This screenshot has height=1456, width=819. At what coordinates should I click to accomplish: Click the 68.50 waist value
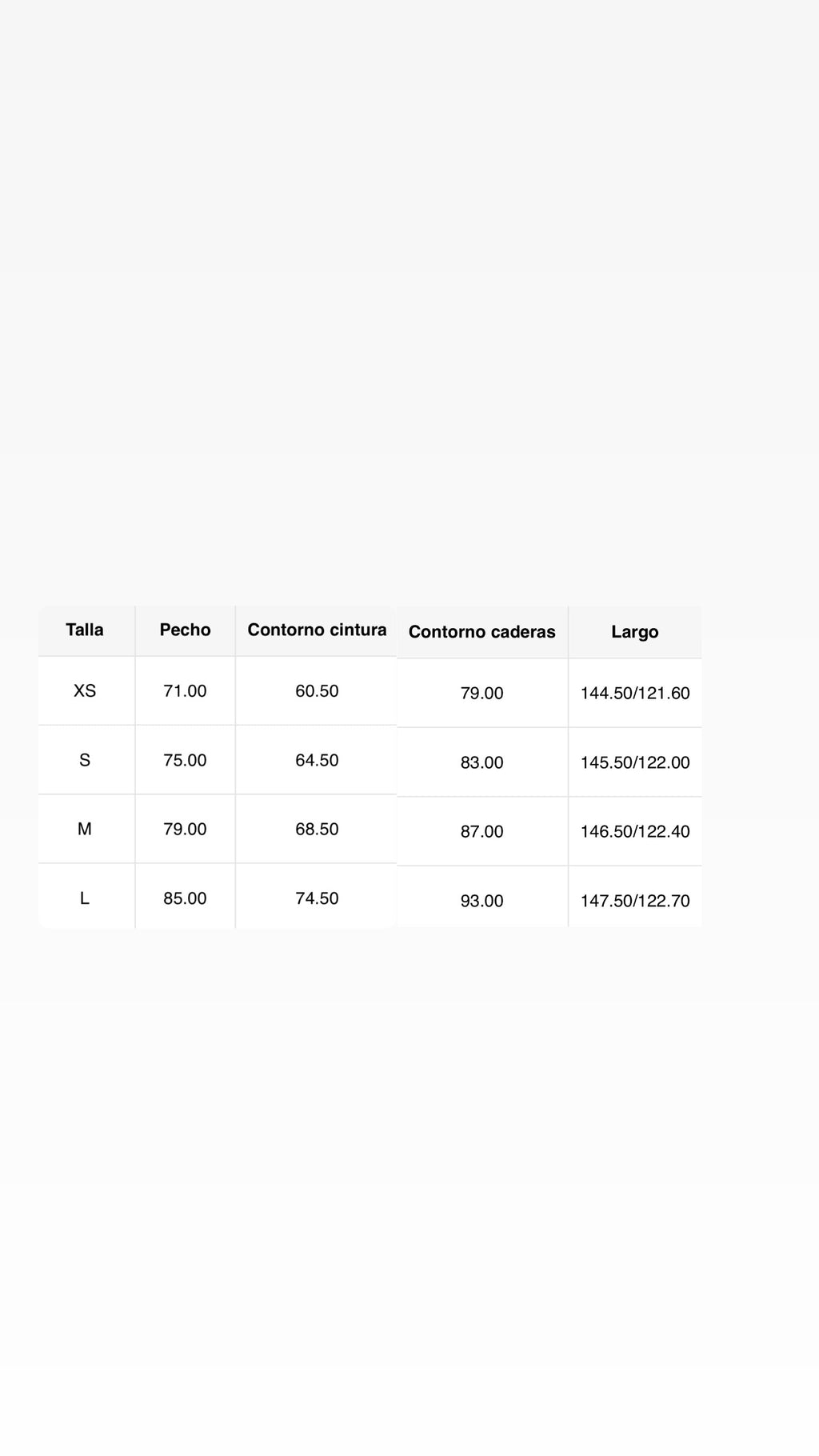point(317,829)
